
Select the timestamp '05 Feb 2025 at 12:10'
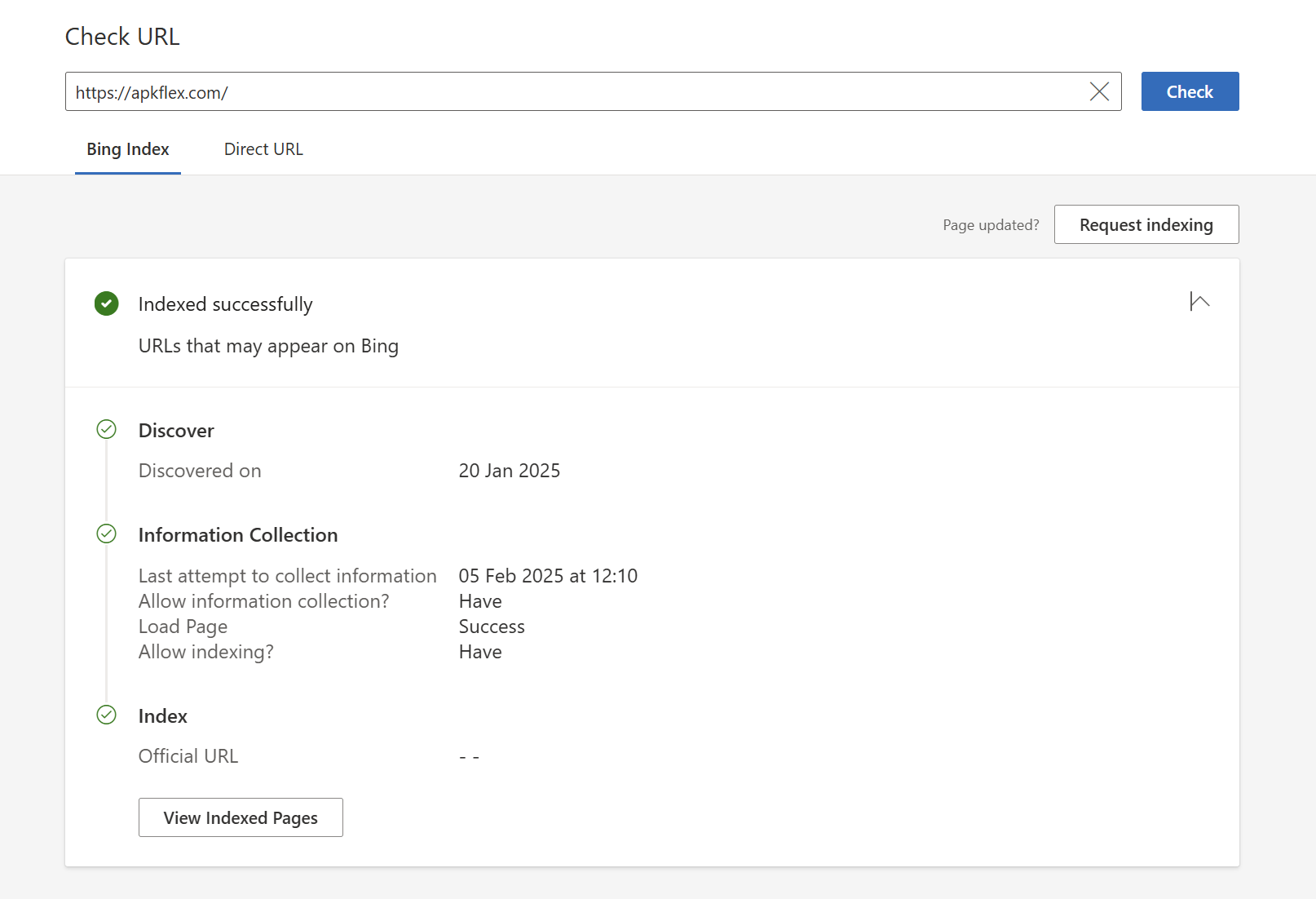(x=548, y=576)
